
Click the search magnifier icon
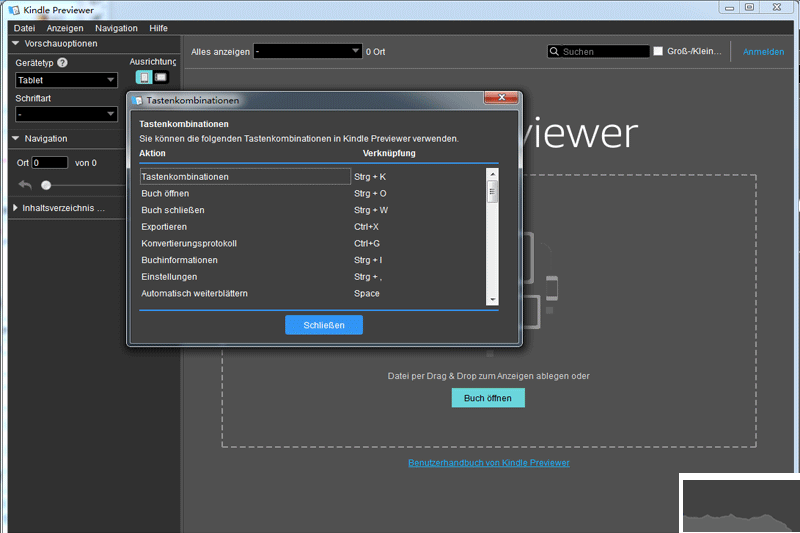click(x=555, y=51)
